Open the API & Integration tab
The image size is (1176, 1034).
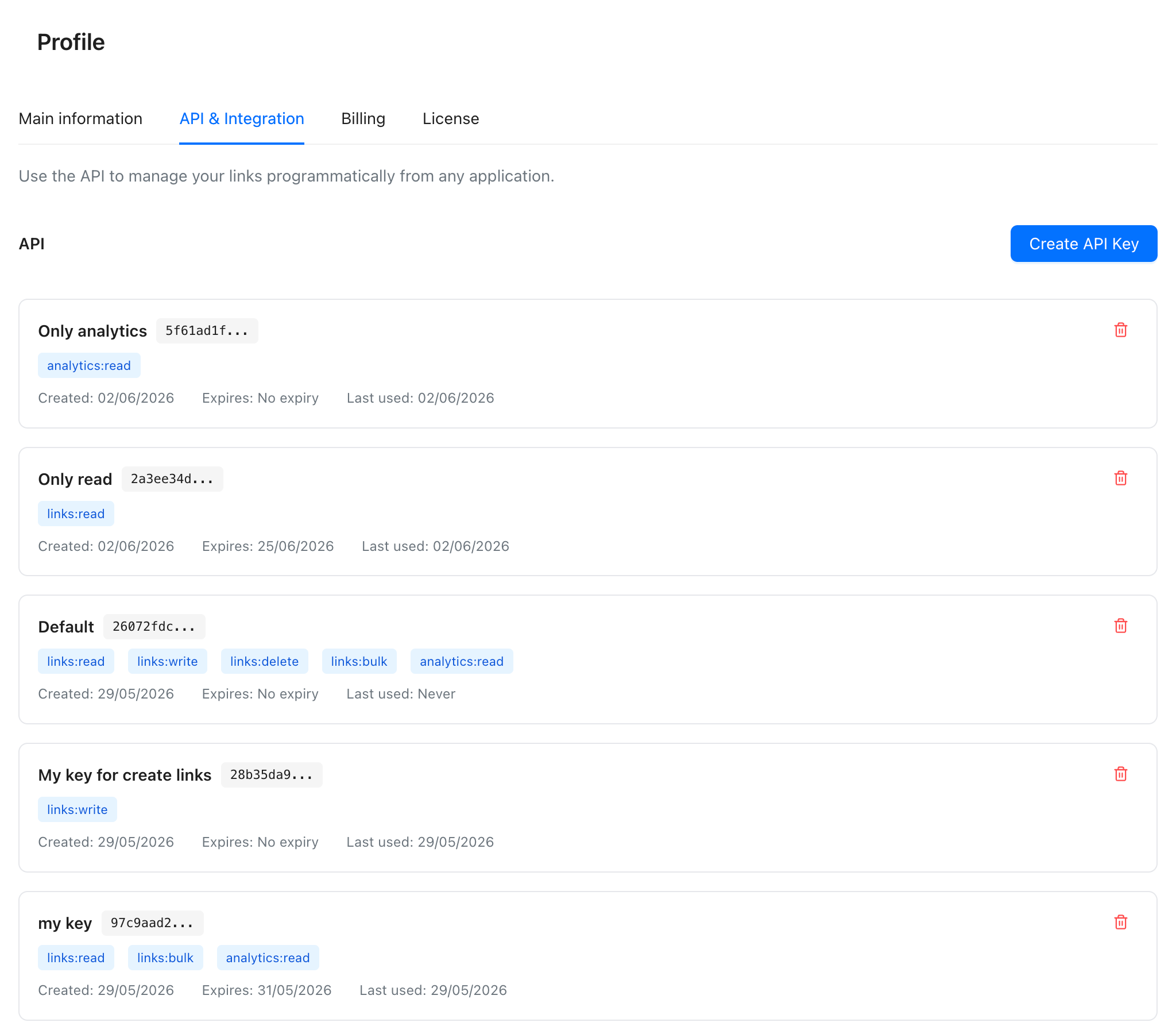coord(242,118)
